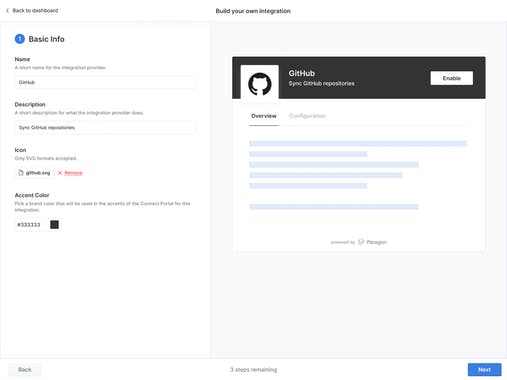Switch to the Configuration tab
This screenshot has width=507, height=380.
[307, 116]
